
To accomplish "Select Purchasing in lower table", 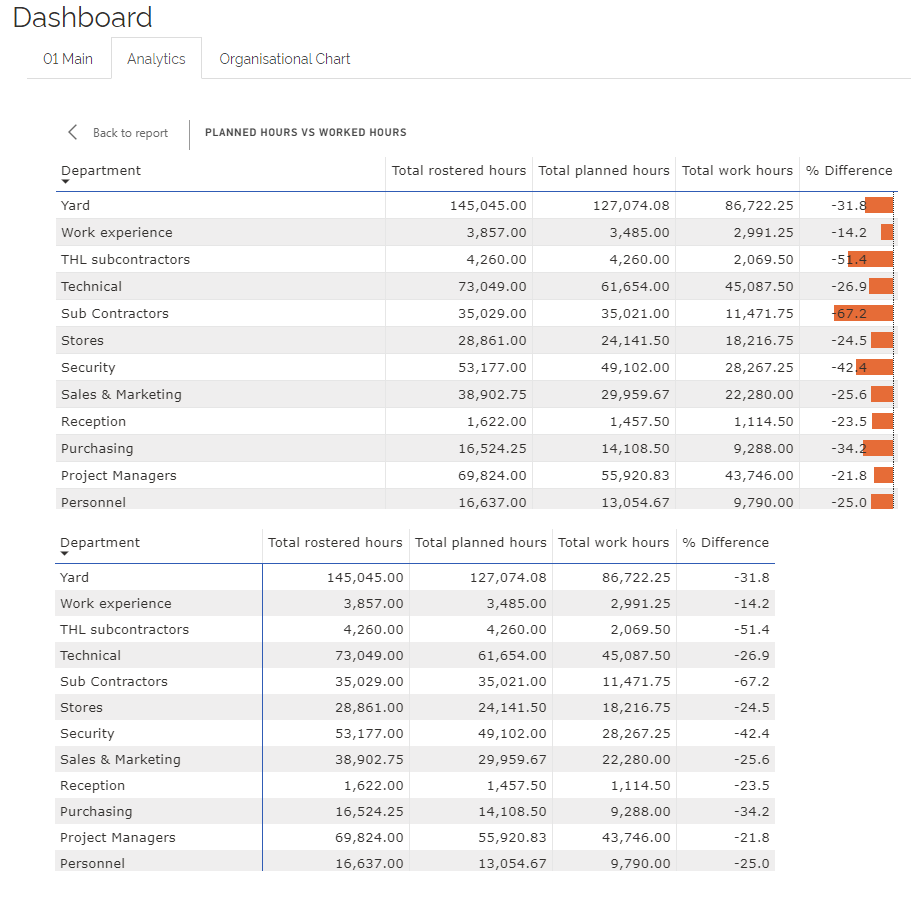I will [96, 812].
